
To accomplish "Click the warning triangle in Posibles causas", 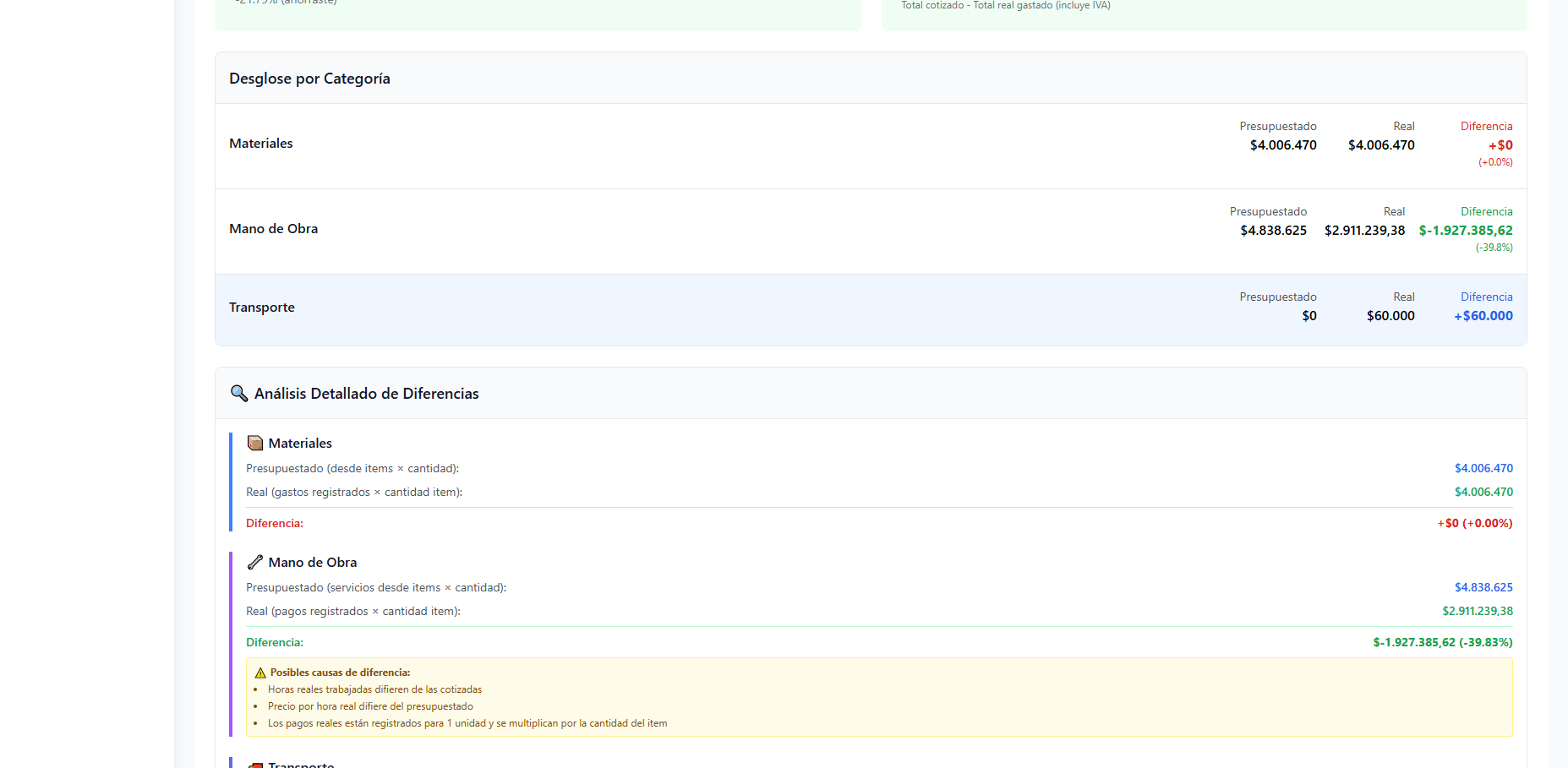I will click(260, 673).
